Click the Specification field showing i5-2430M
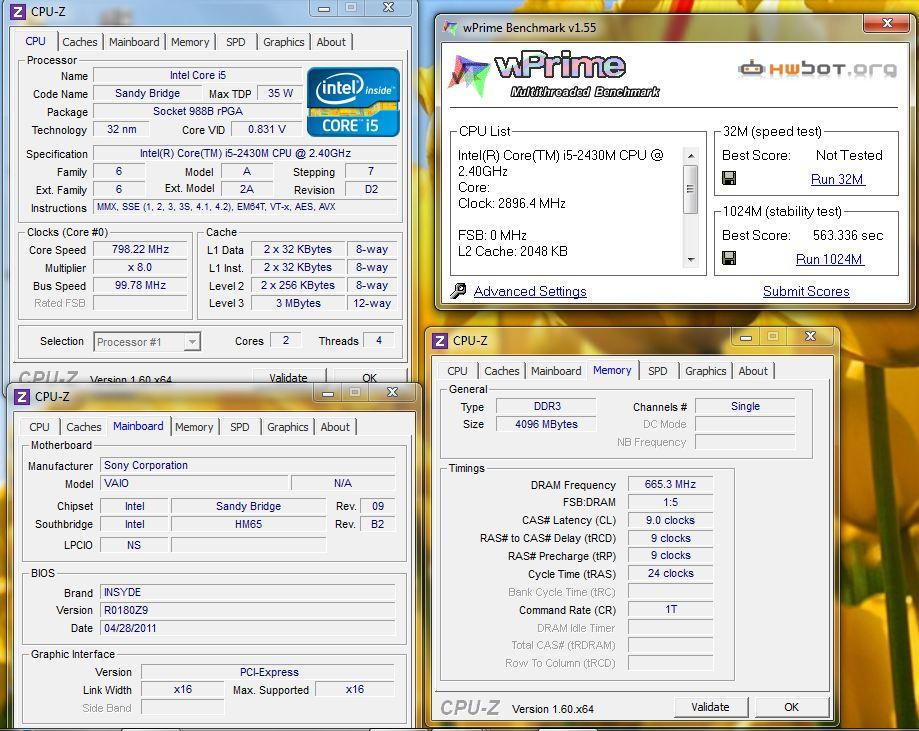 coord(245,153)
